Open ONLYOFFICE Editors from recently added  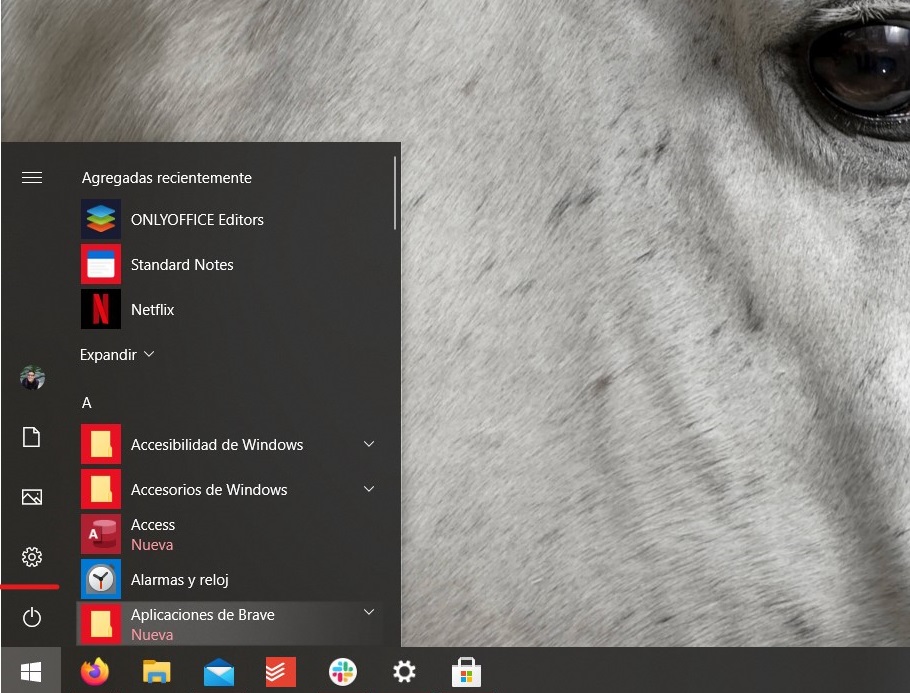(196, 220)
